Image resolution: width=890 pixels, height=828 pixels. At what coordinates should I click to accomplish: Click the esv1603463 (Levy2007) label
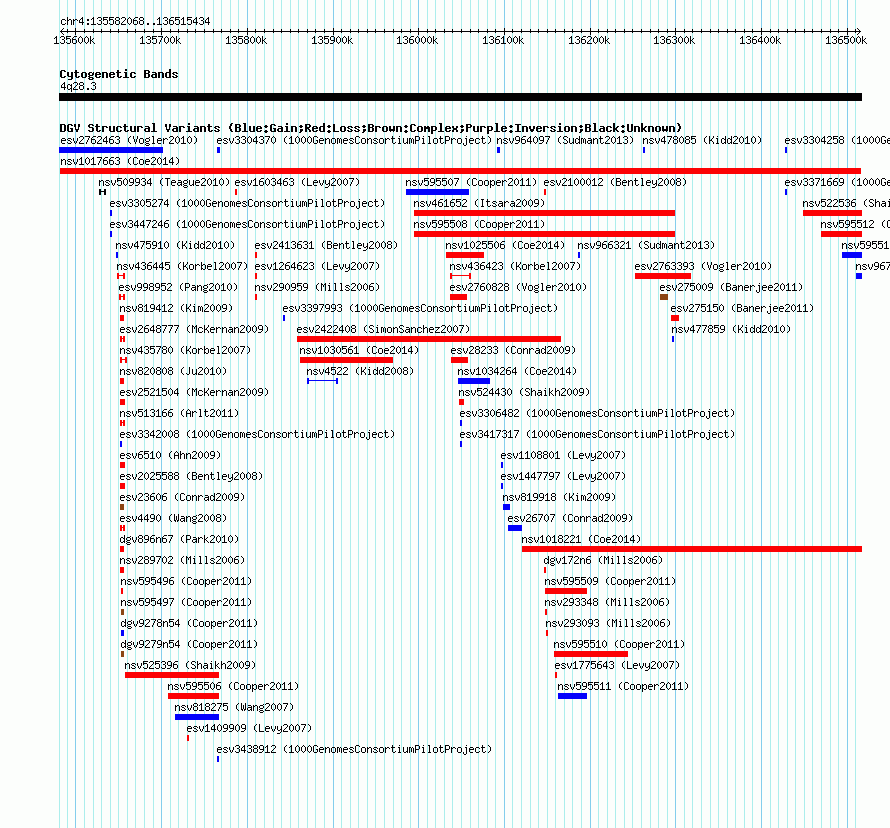coord(297,182)
